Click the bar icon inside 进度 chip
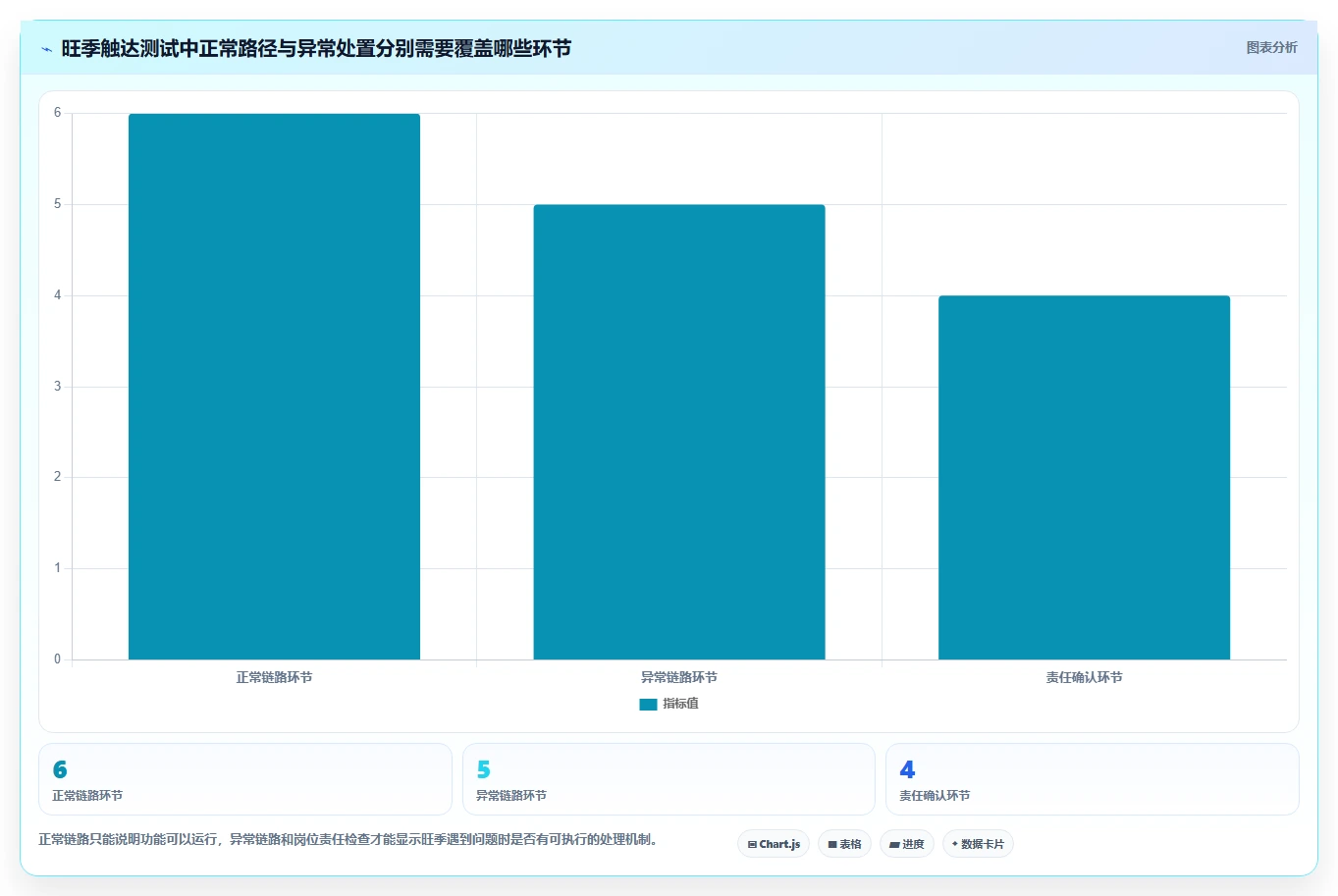 pos(894,844)
